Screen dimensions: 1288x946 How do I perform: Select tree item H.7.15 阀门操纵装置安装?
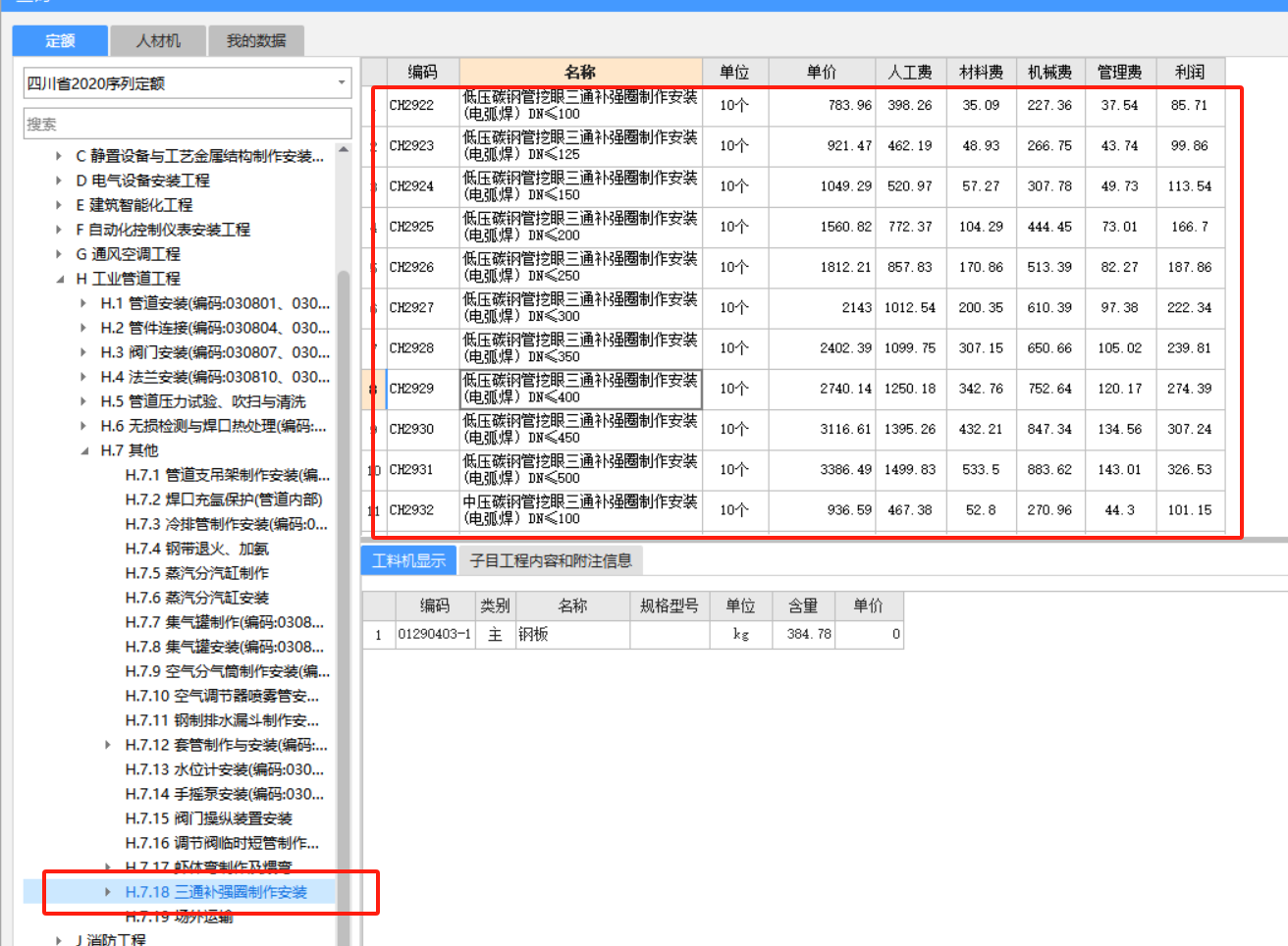[x=209, y=818]
